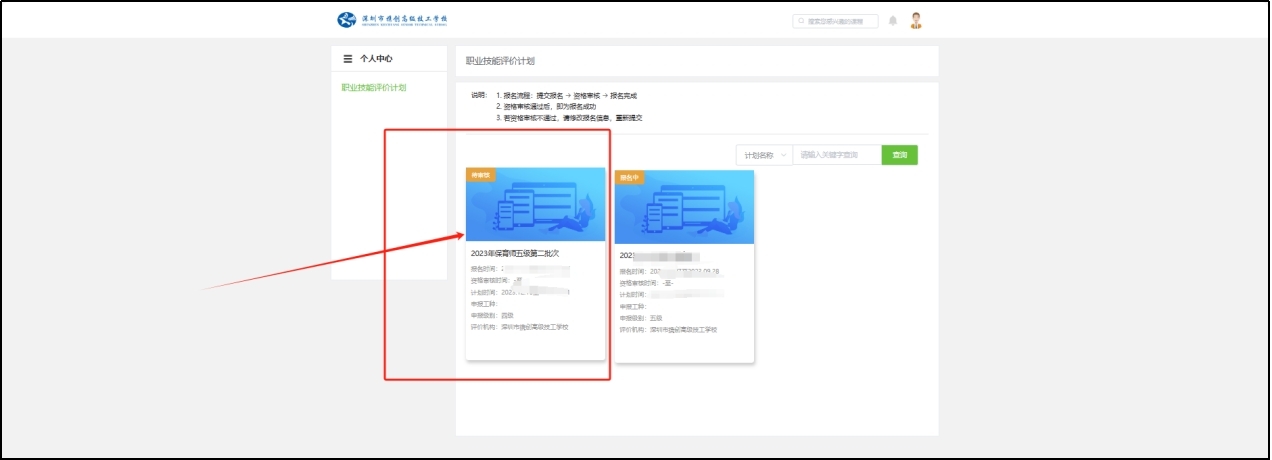The height and width of the screenshot is (460, 1272).
Task: Click the 个人中心 sidebar heading
Action: pos(376,59)
